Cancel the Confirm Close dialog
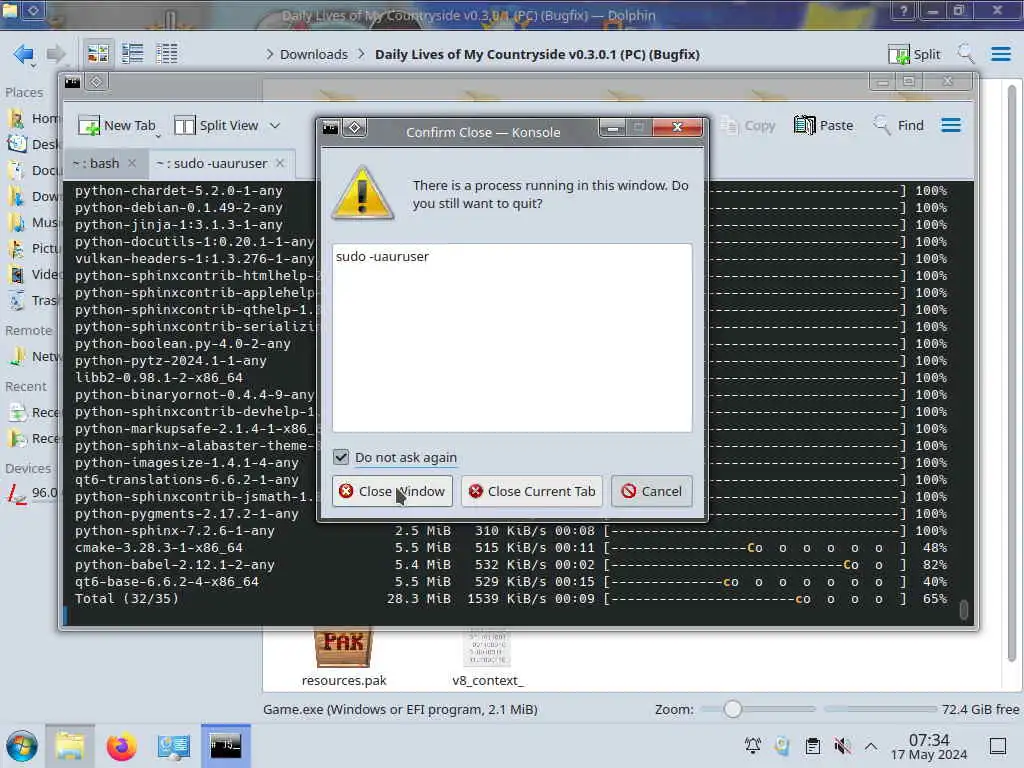This screenshot has height=768, width=1024. (x=651, y=491)
